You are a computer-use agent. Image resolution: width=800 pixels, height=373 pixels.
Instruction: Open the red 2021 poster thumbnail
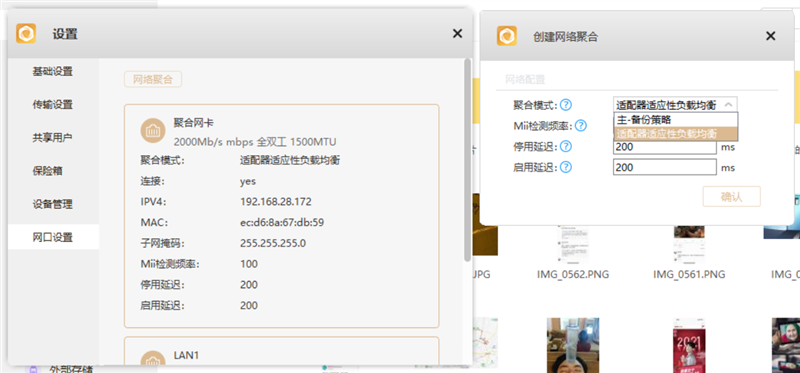click(x=690, y=345)
